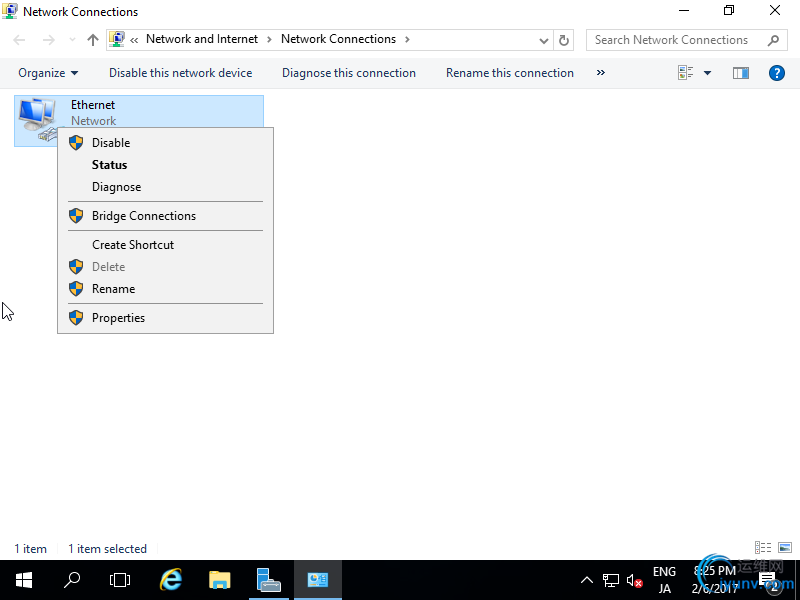Click Network Connections breadcrumb
Image resolution: width=800 pixels, height=600 pixels.
(x=338, y=39)
